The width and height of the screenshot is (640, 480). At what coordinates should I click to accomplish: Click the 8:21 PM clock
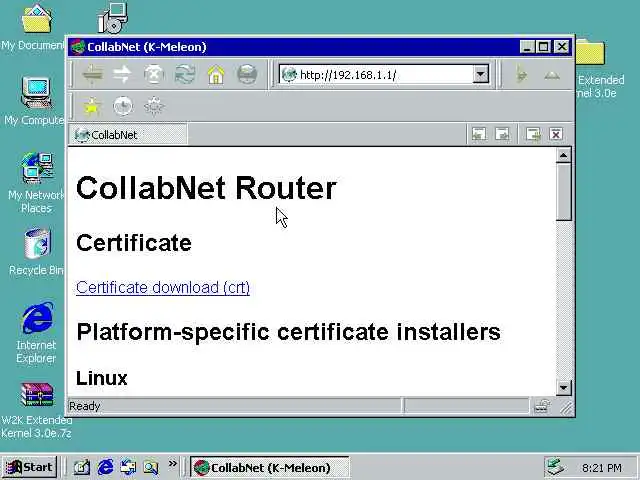[602, 468]
